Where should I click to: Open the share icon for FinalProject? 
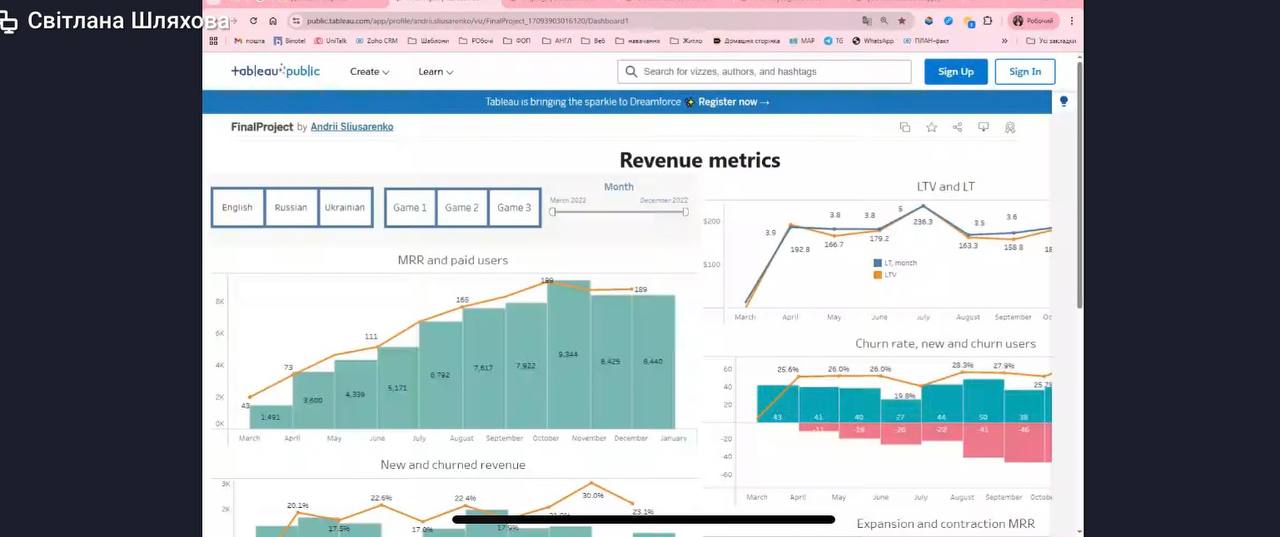tap(957, 127)
